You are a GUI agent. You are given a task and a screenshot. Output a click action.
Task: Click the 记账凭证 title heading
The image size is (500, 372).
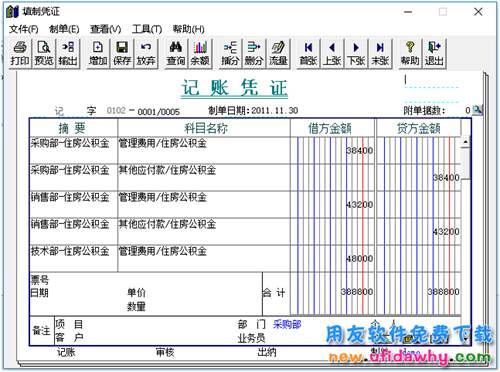point(234,88)
